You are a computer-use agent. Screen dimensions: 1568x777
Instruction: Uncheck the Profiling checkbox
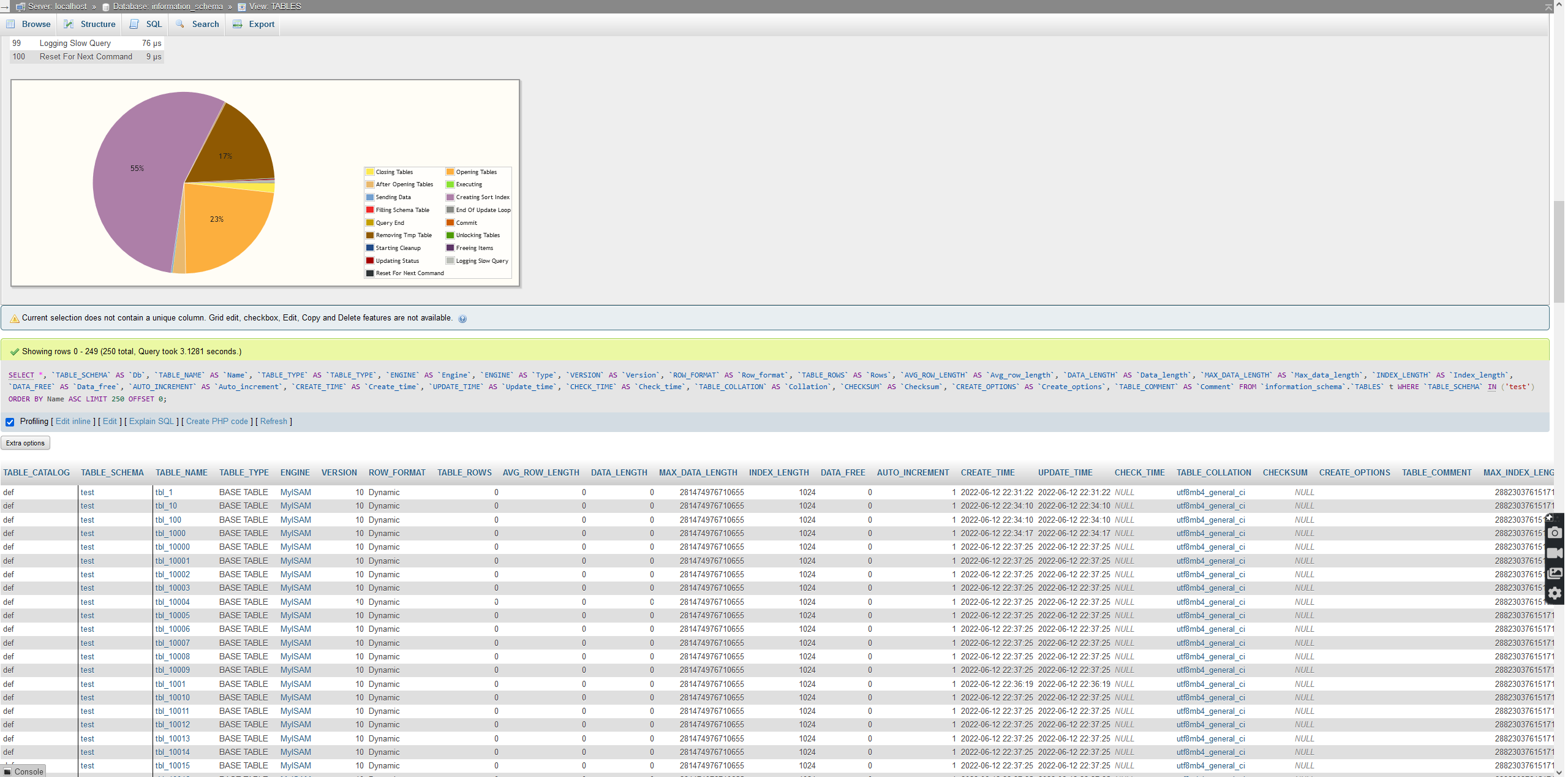pyautogui.click(x=10, y=422)
